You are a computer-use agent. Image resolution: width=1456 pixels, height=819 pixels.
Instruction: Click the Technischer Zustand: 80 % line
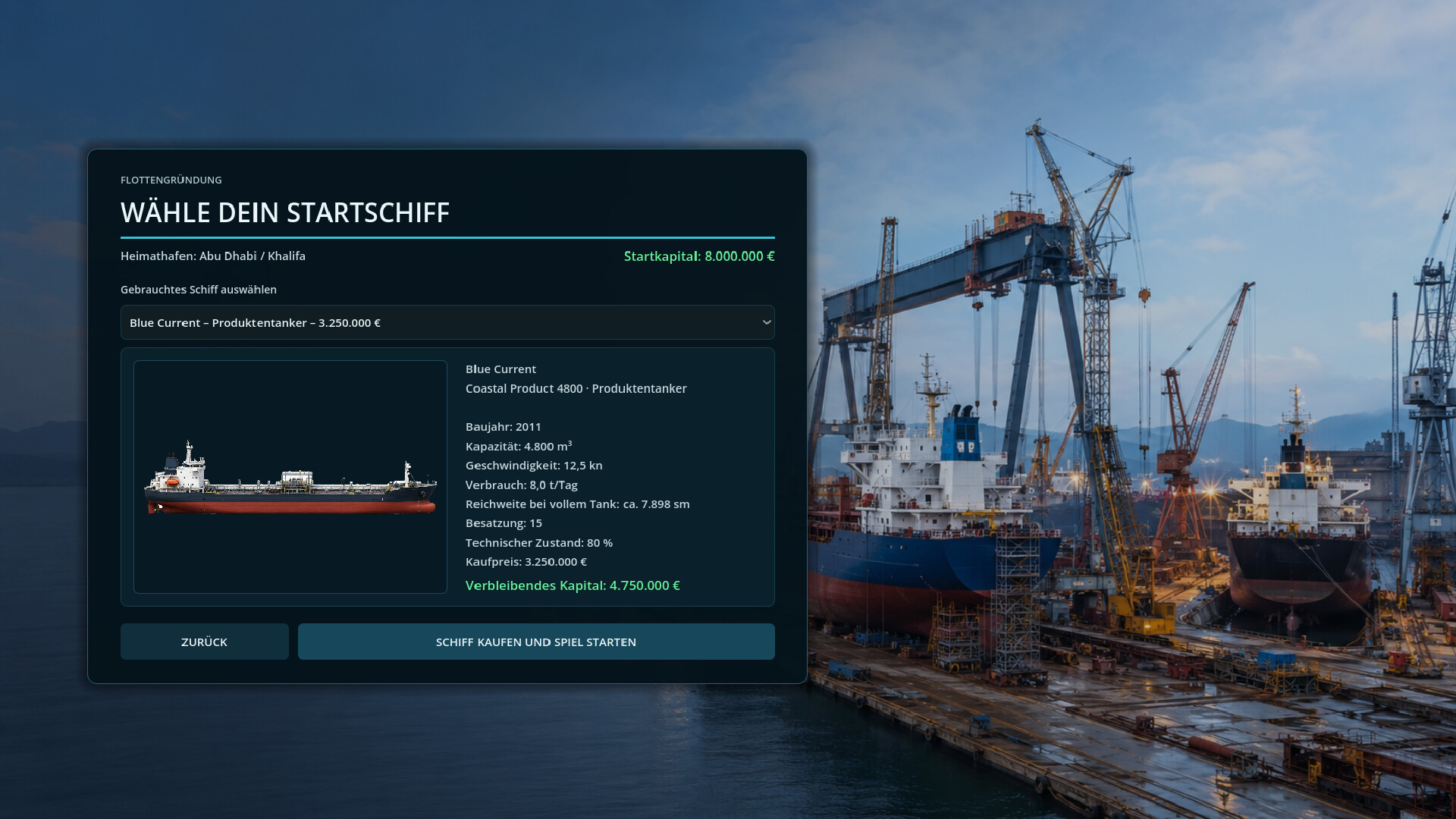[x=539, y=543]
